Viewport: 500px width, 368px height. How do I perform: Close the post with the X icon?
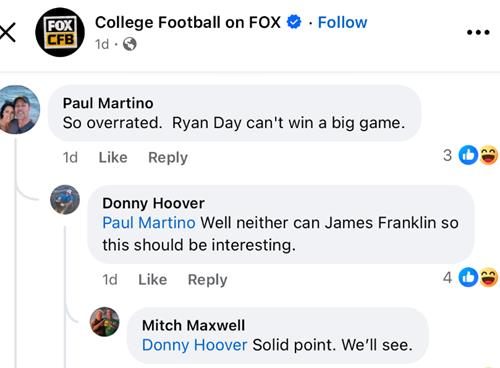pos(7,32)
